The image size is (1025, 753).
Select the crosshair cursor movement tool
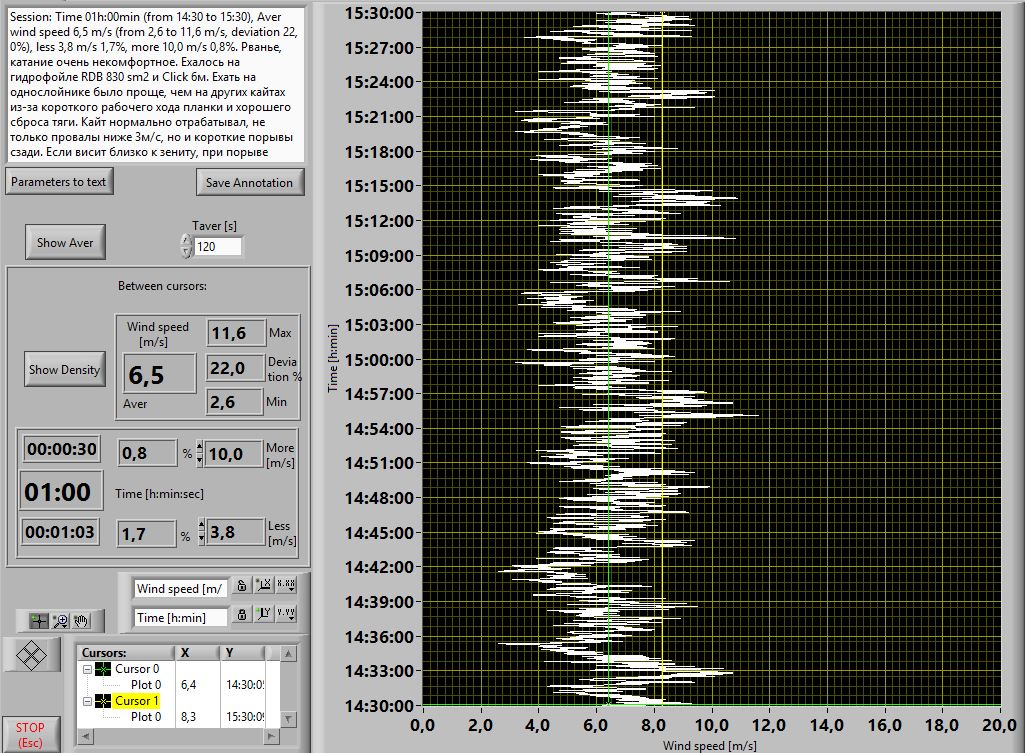[x=39, y=620]
